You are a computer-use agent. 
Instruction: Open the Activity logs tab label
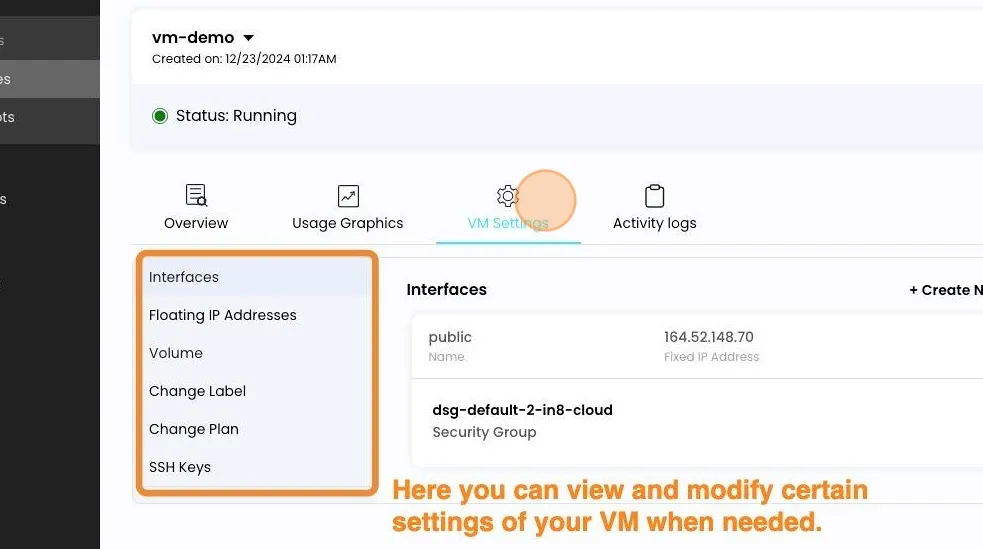654,223
